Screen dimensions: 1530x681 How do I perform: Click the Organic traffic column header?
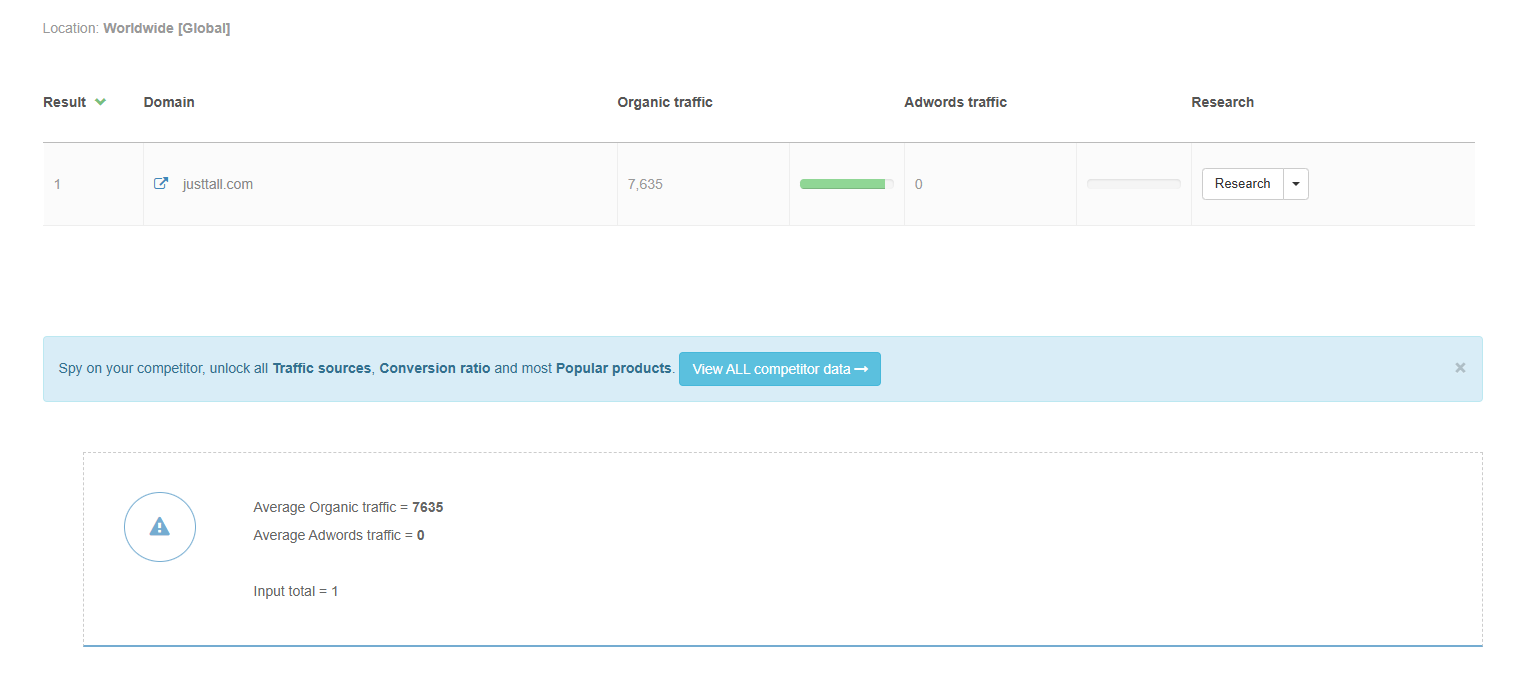click(x=665, y=102)
